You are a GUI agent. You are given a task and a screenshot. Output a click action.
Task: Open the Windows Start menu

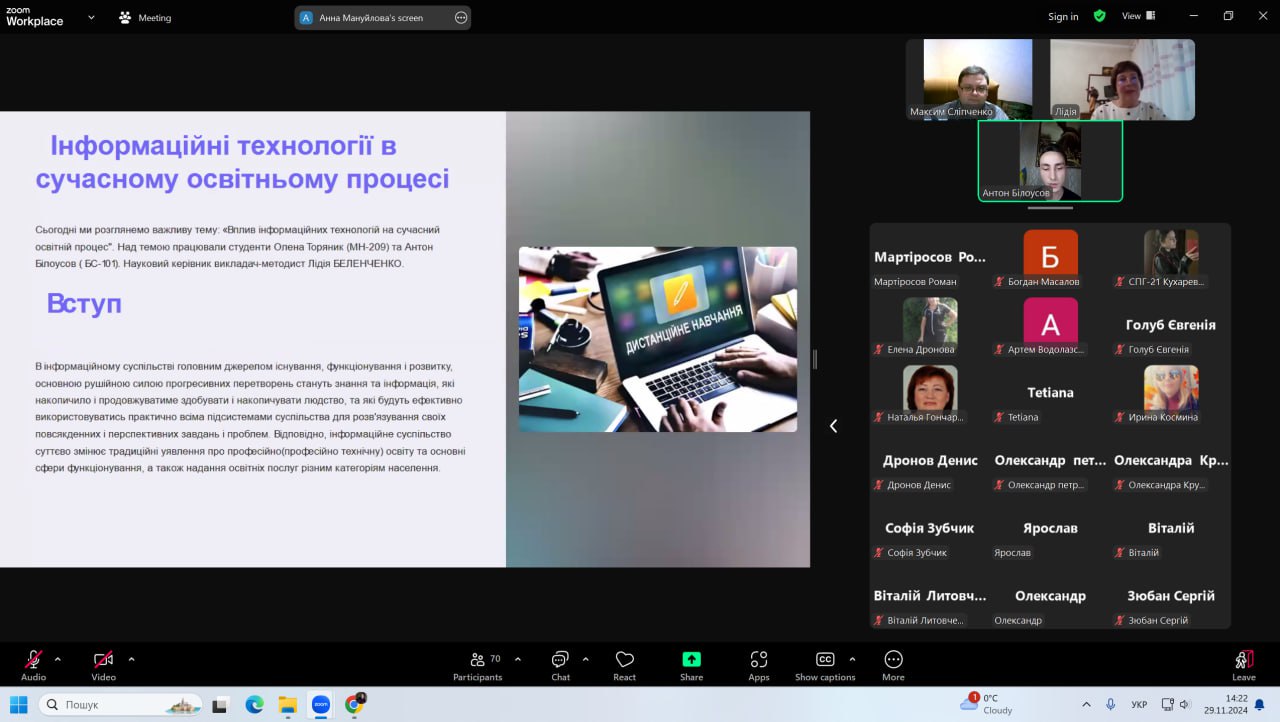coord(19,704)
